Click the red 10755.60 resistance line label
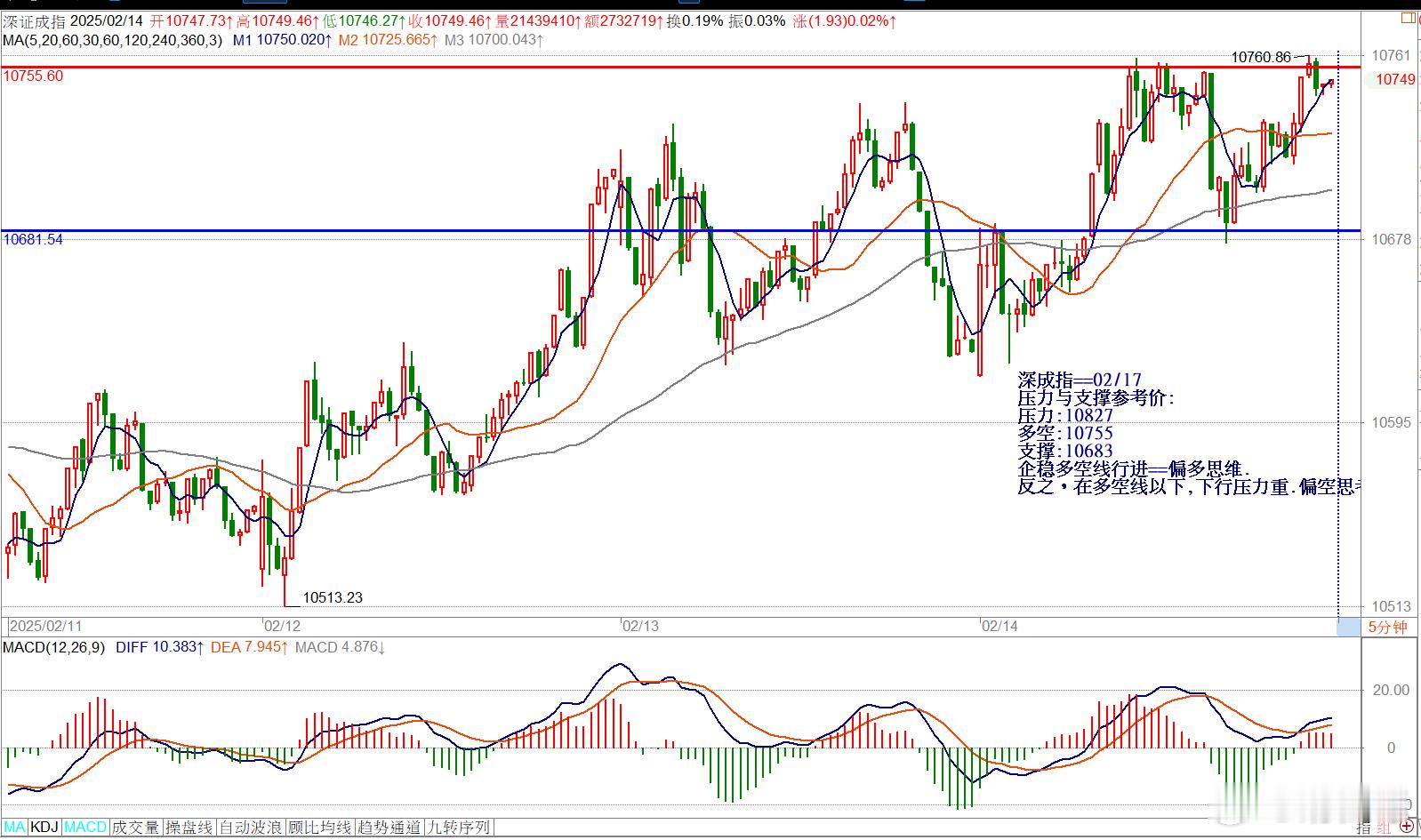The width and height of the screenshot is (1421, 840). [x=33, y=76]
